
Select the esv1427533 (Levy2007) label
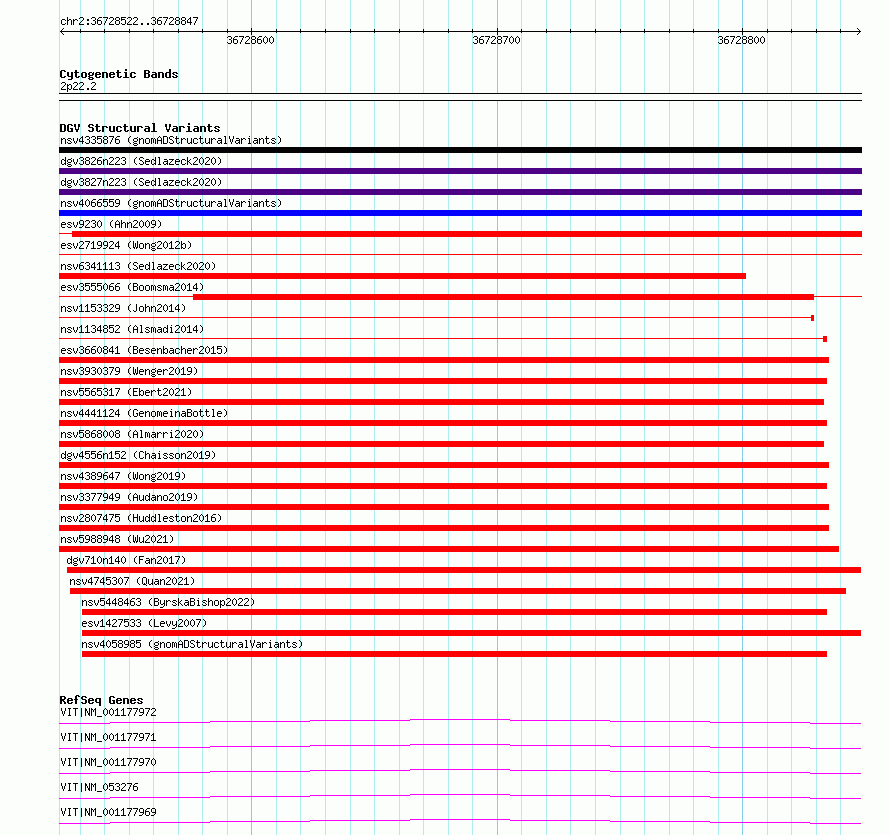click(144, 623)
